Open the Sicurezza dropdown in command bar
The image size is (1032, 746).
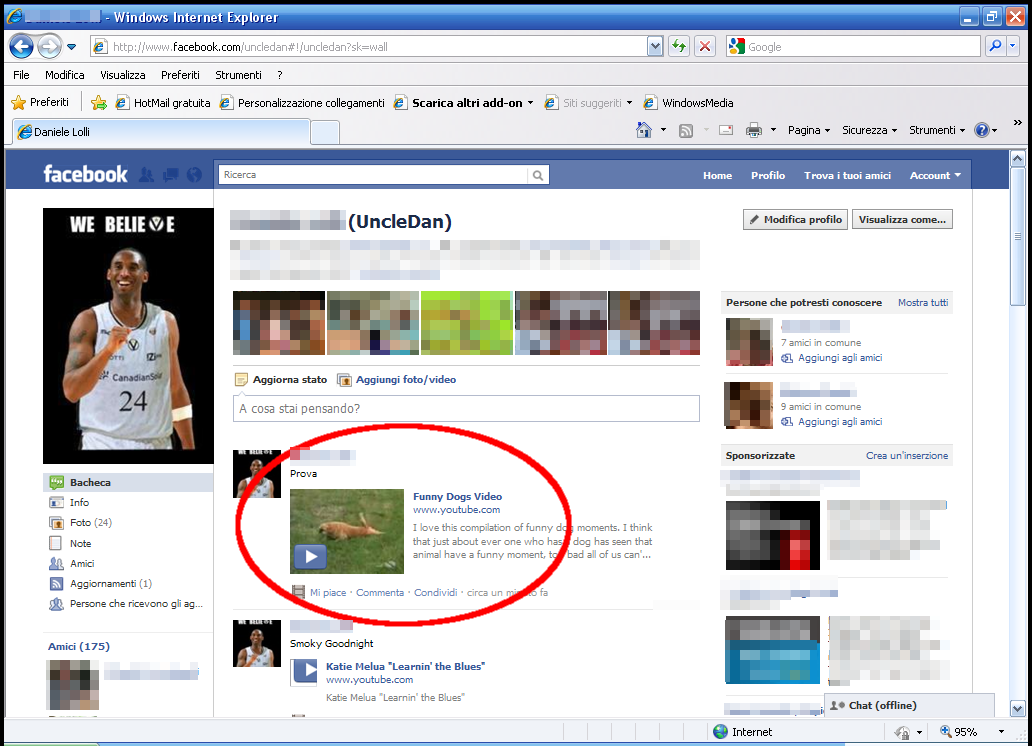(x=869, y=130)
